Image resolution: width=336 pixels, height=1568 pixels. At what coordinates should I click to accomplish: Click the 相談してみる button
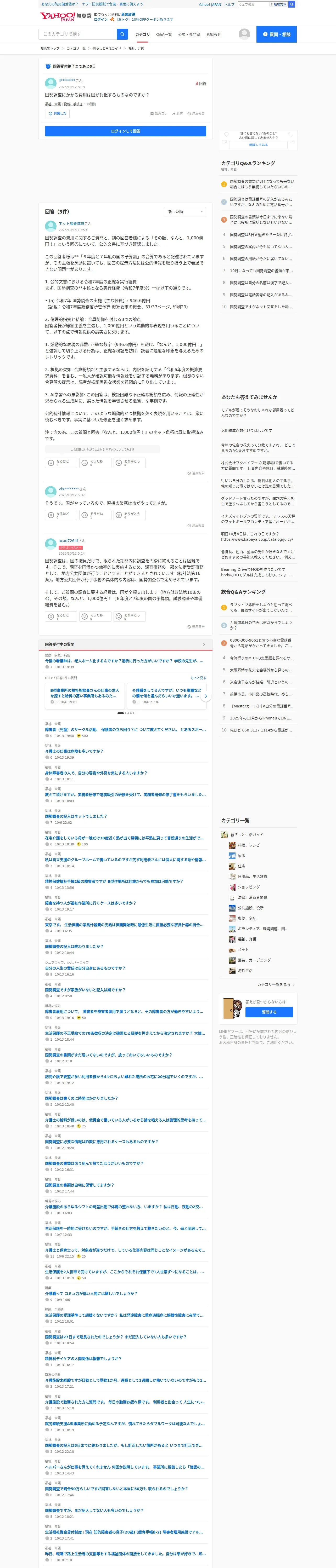258,145
